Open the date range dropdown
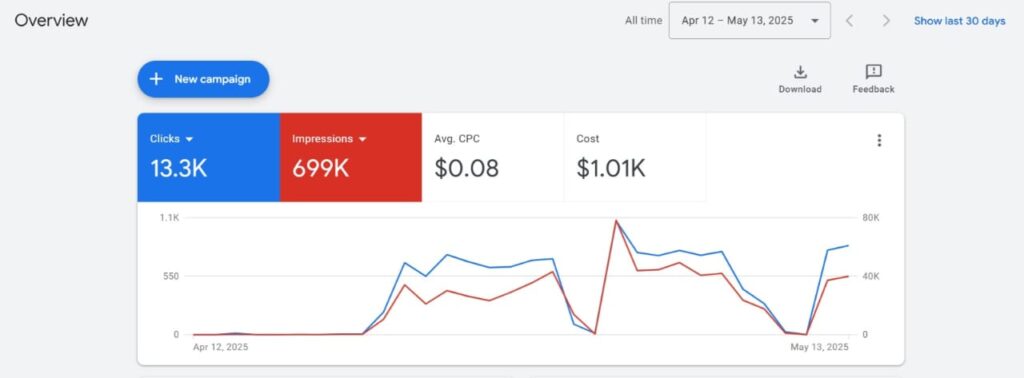The image size is (1024, 378). click(750, 20)
